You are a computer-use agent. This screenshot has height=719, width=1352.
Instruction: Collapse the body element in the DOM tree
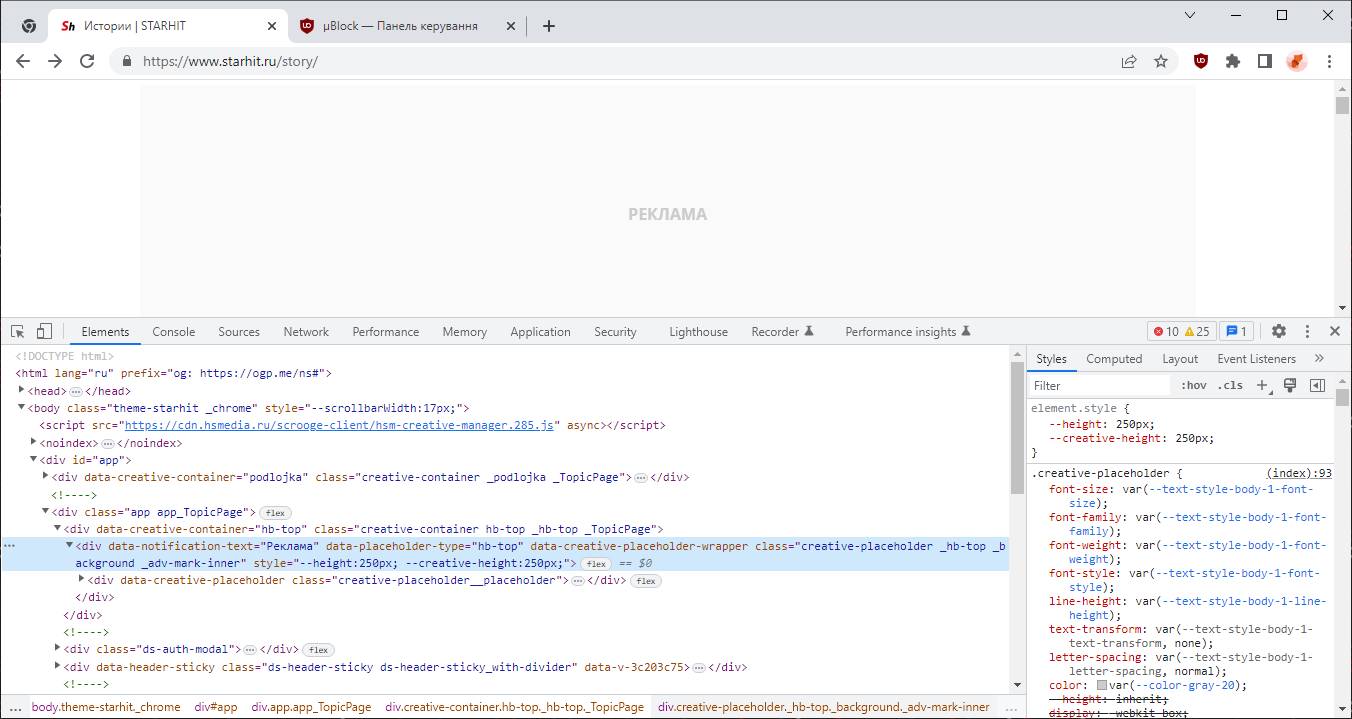[x=21, y=407]
